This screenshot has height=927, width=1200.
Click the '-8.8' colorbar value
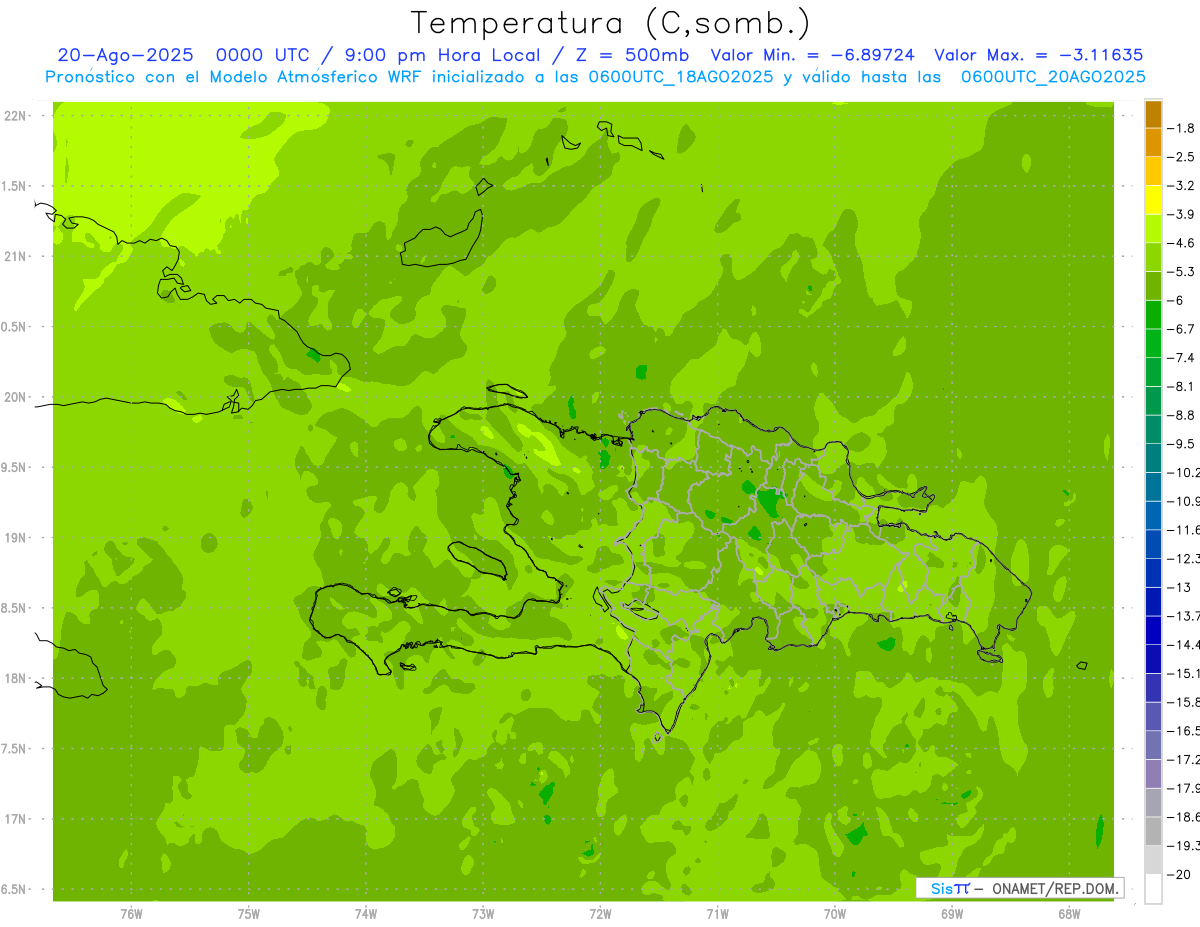(x=1182, y=415)
